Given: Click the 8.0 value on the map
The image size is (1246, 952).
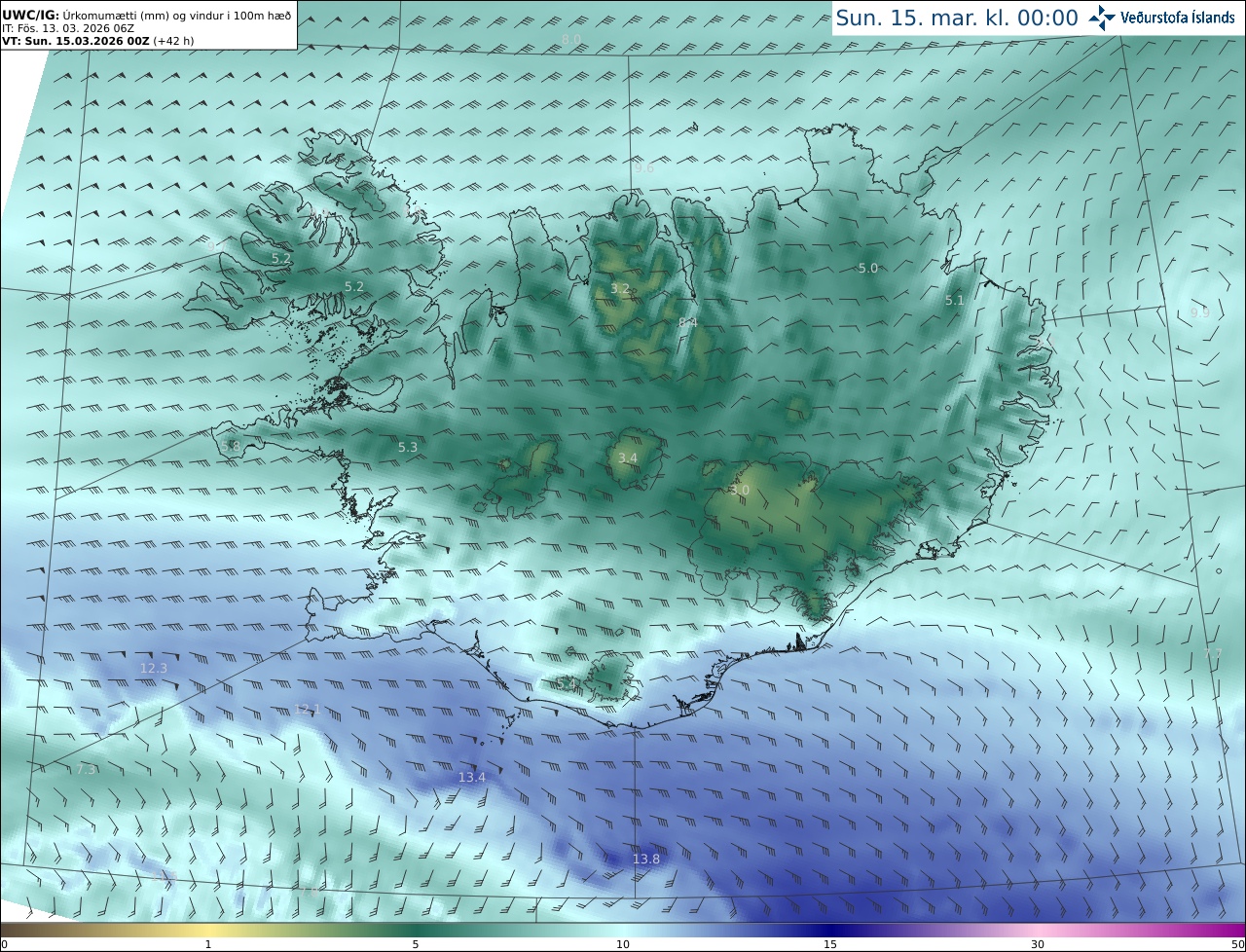Looking at the screenshot, I should tap(571, 39).
